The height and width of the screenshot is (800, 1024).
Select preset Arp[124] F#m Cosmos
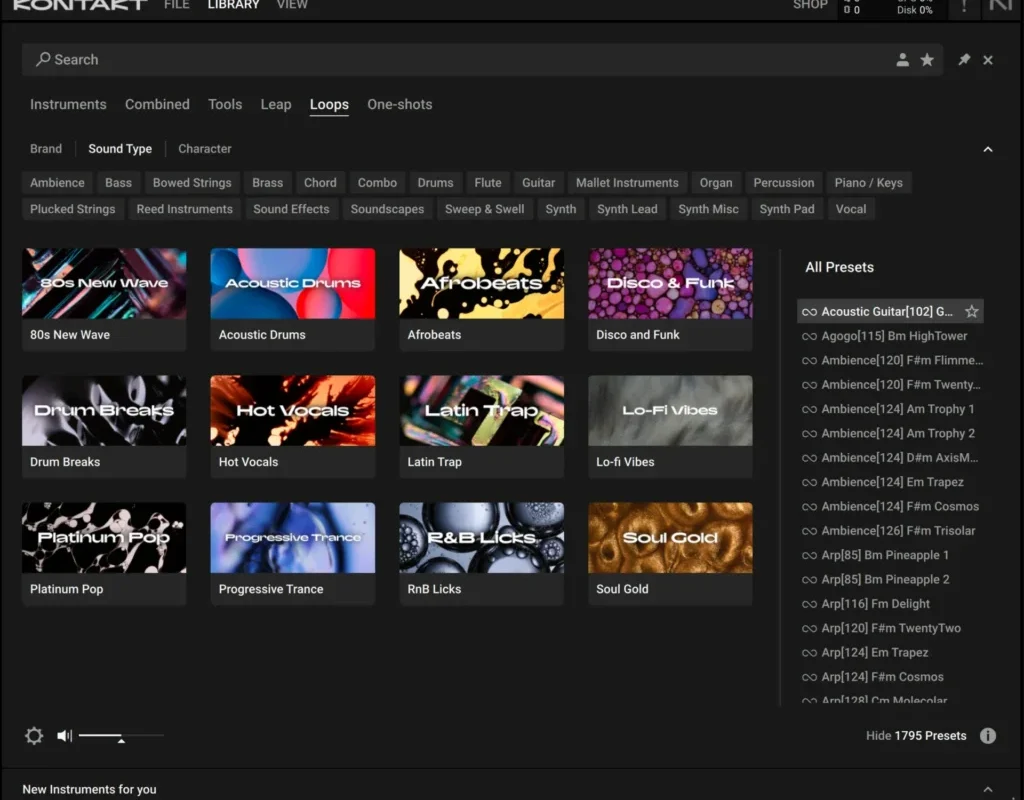coord(891,677)
